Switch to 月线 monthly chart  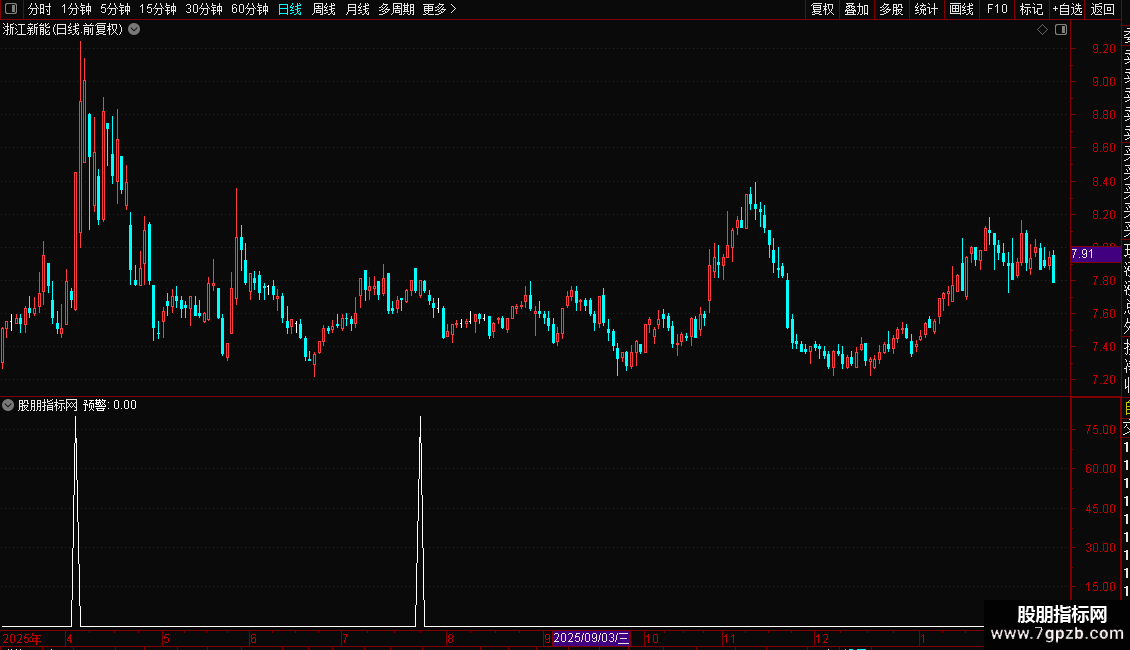click(x=357, y=9)
